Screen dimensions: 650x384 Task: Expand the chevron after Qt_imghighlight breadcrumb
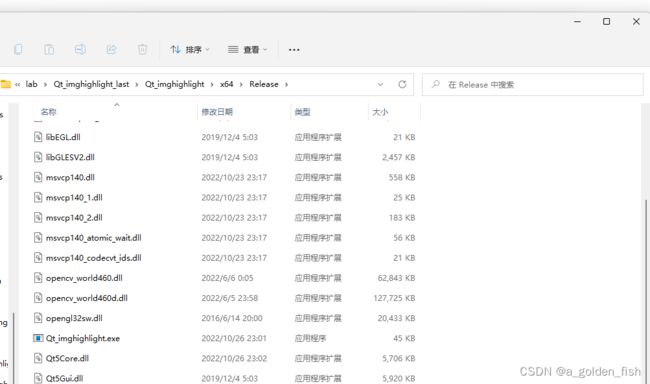212,84
